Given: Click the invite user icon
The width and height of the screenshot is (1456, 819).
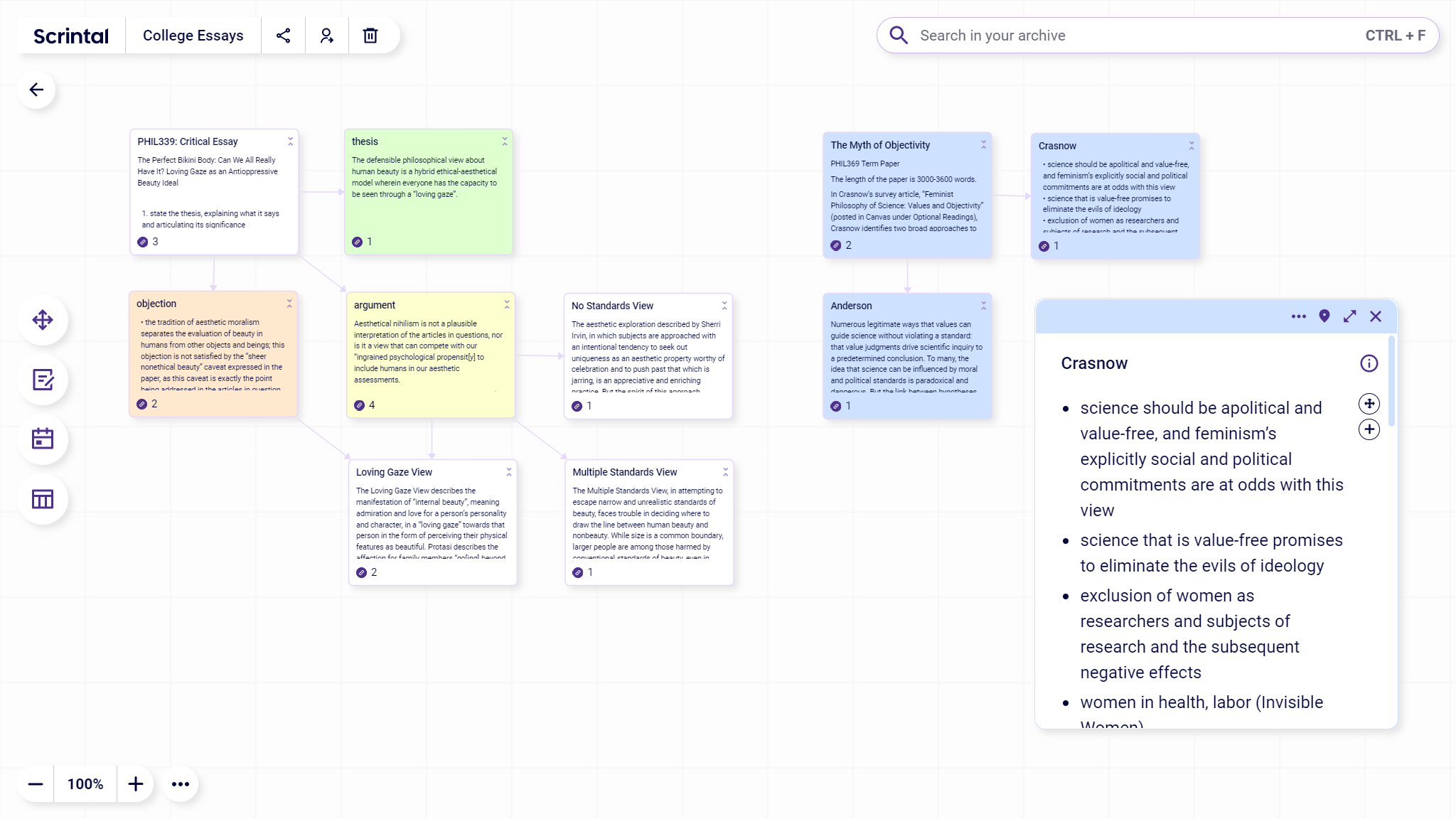Looking at the screenshot, I should click(x=326, y=36).
